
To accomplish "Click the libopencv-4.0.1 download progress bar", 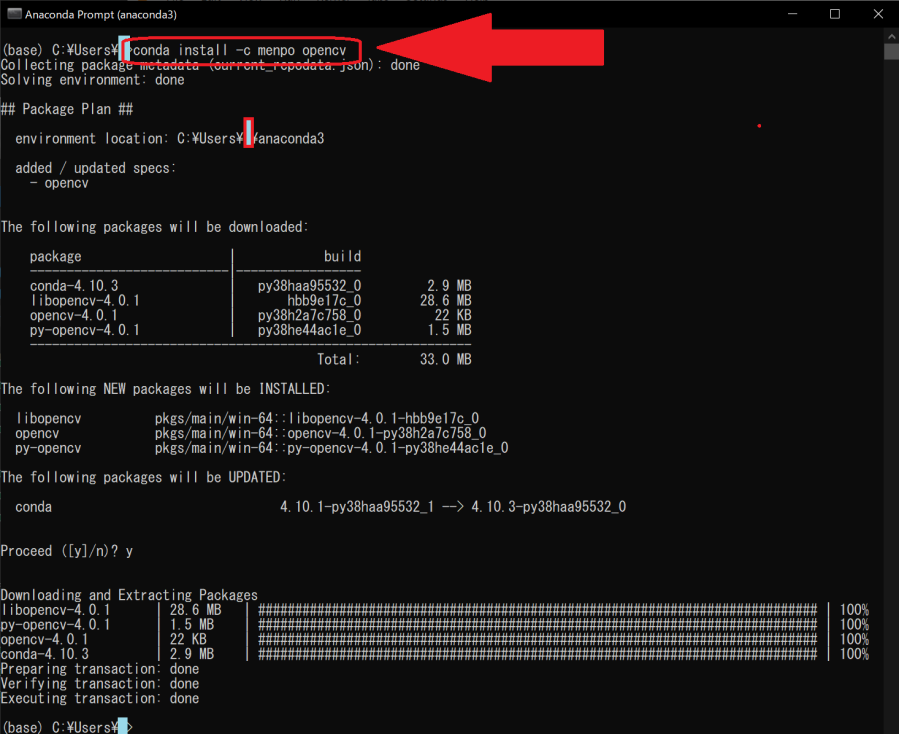I will pyautogui.click(x=538, y=610).
